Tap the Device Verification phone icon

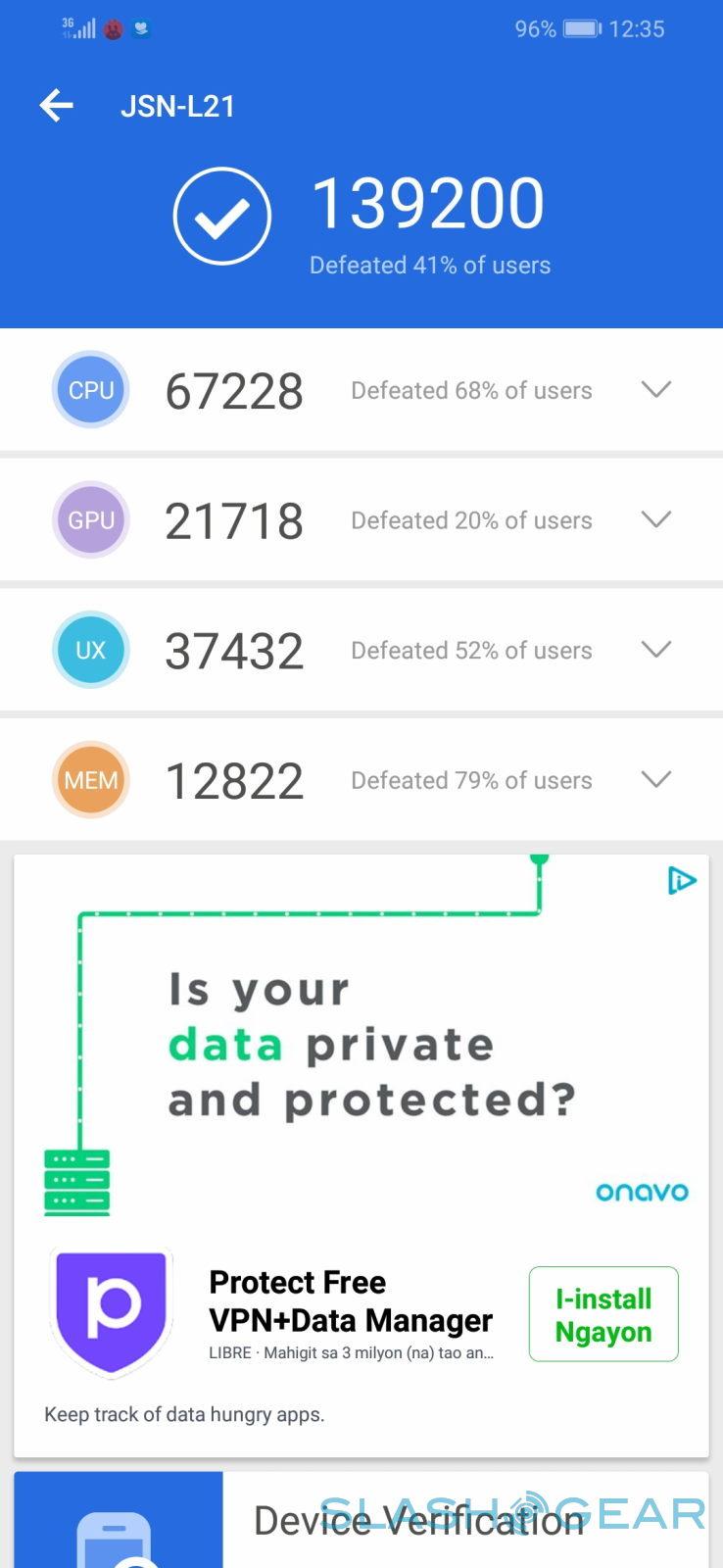point(116,1539)
